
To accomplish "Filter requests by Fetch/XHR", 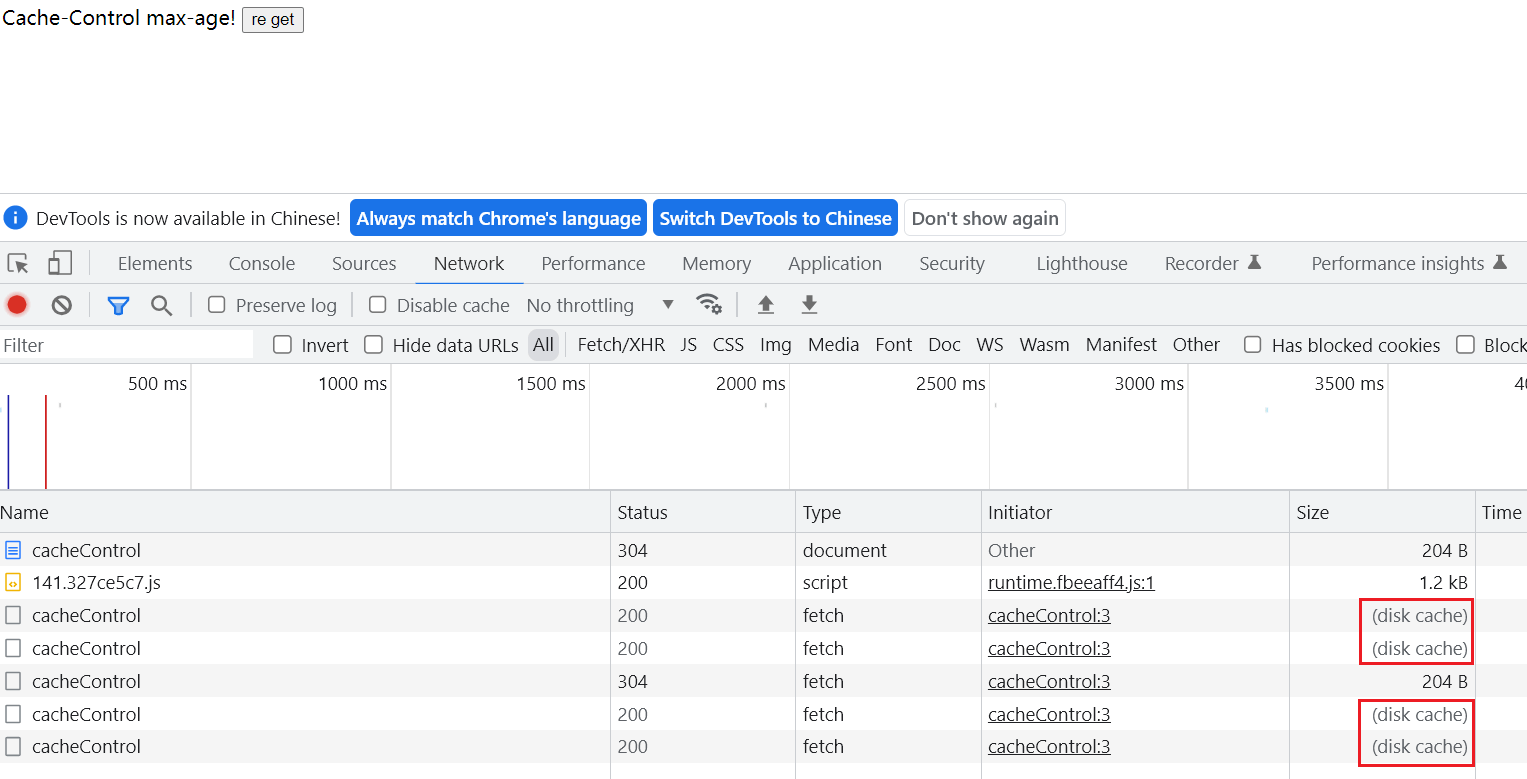I will coord(621,345).
